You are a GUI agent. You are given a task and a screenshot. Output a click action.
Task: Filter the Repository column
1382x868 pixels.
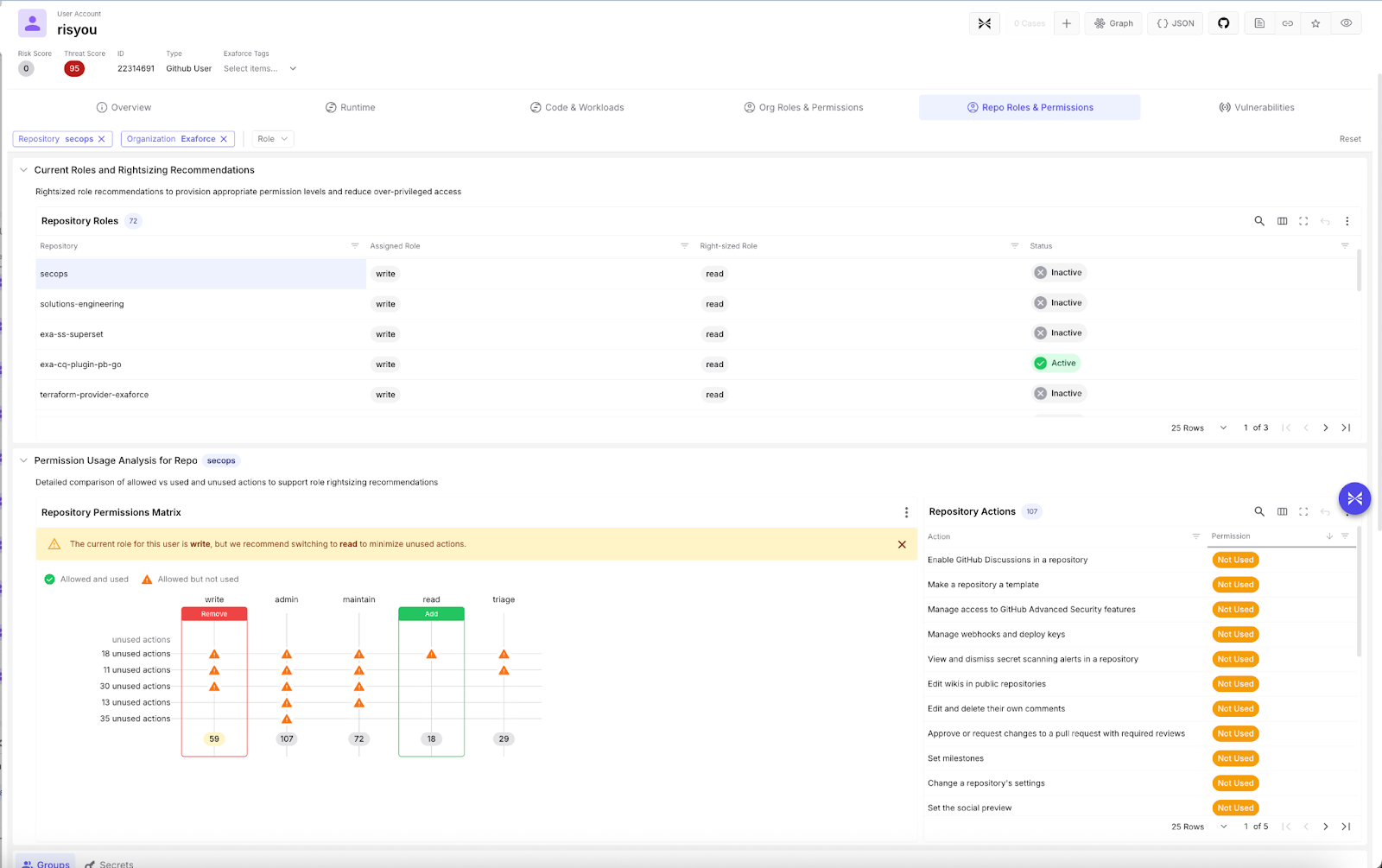[x=355, y=246]
